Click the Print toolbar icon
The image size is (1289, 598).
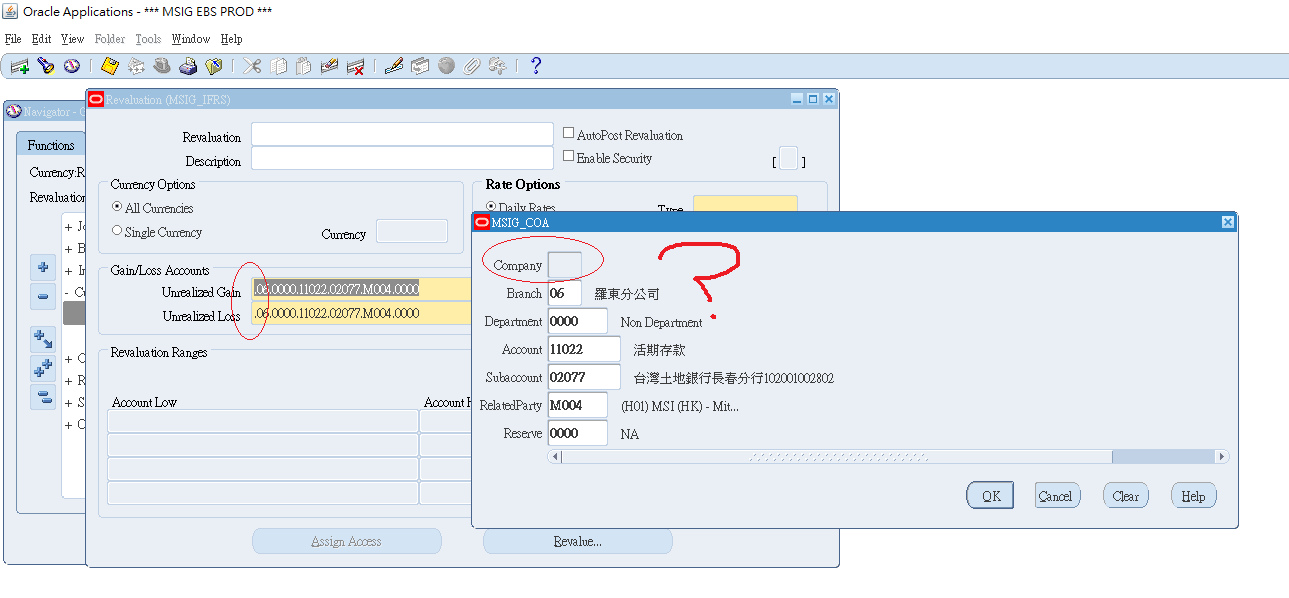pos(187,66)
